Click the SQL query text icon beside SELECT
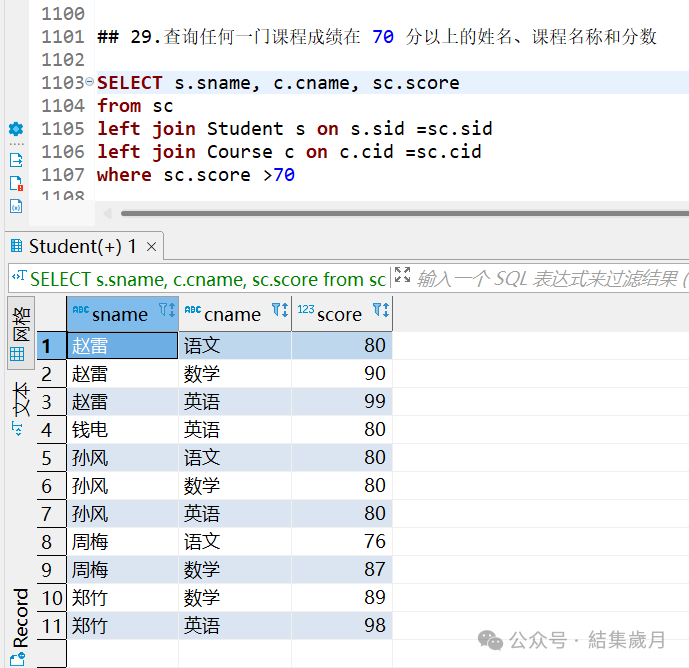Screen dimensions: 689x668 point(19,276)
